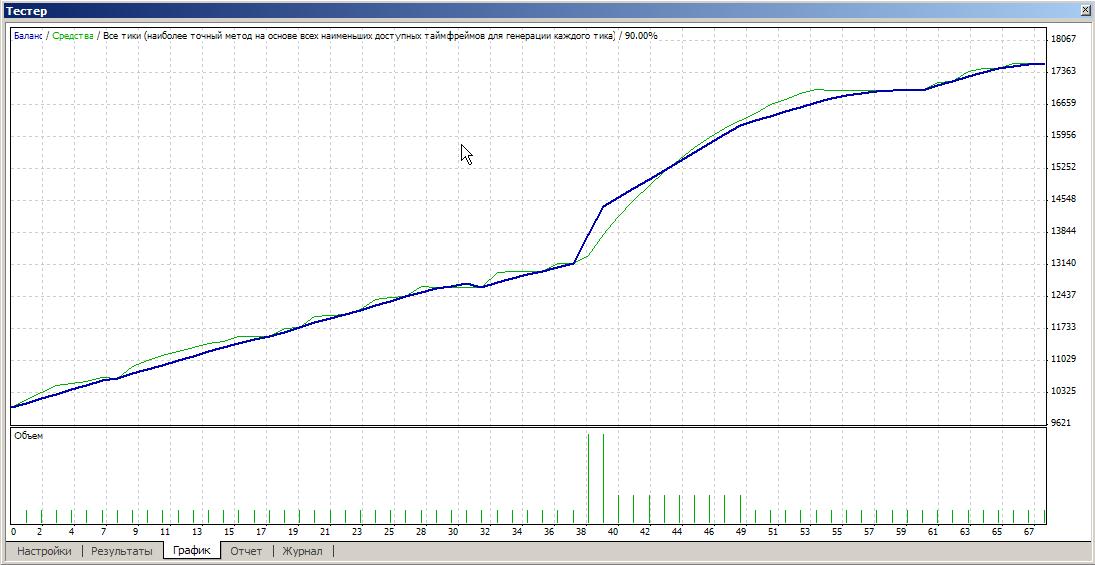This screenshot has width=1095, height=565.
Task: Click the 15252 axis value
Action: coord(1063,167)
